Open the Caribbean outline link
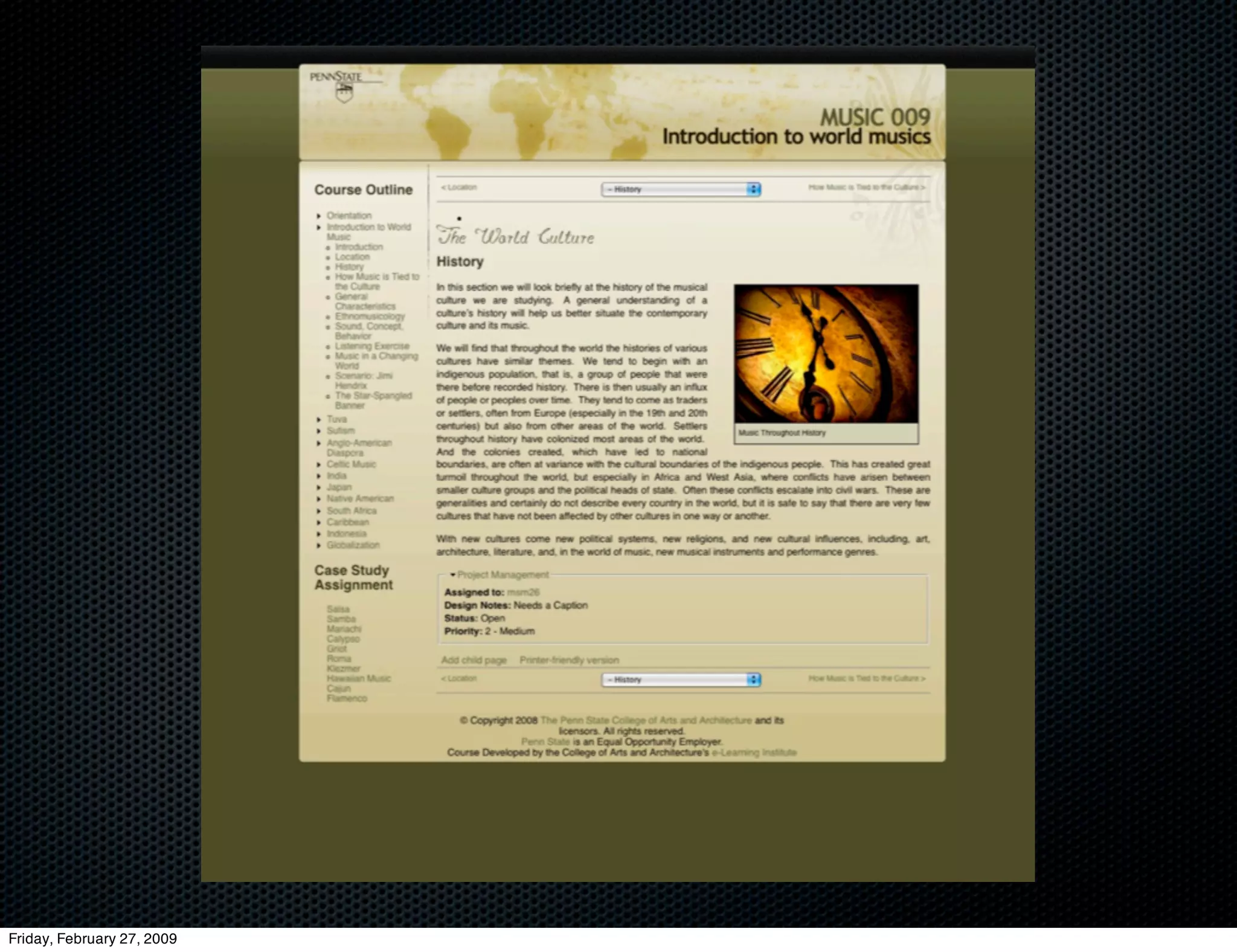This screenshot has height=952, width=1237. (348, 522)
